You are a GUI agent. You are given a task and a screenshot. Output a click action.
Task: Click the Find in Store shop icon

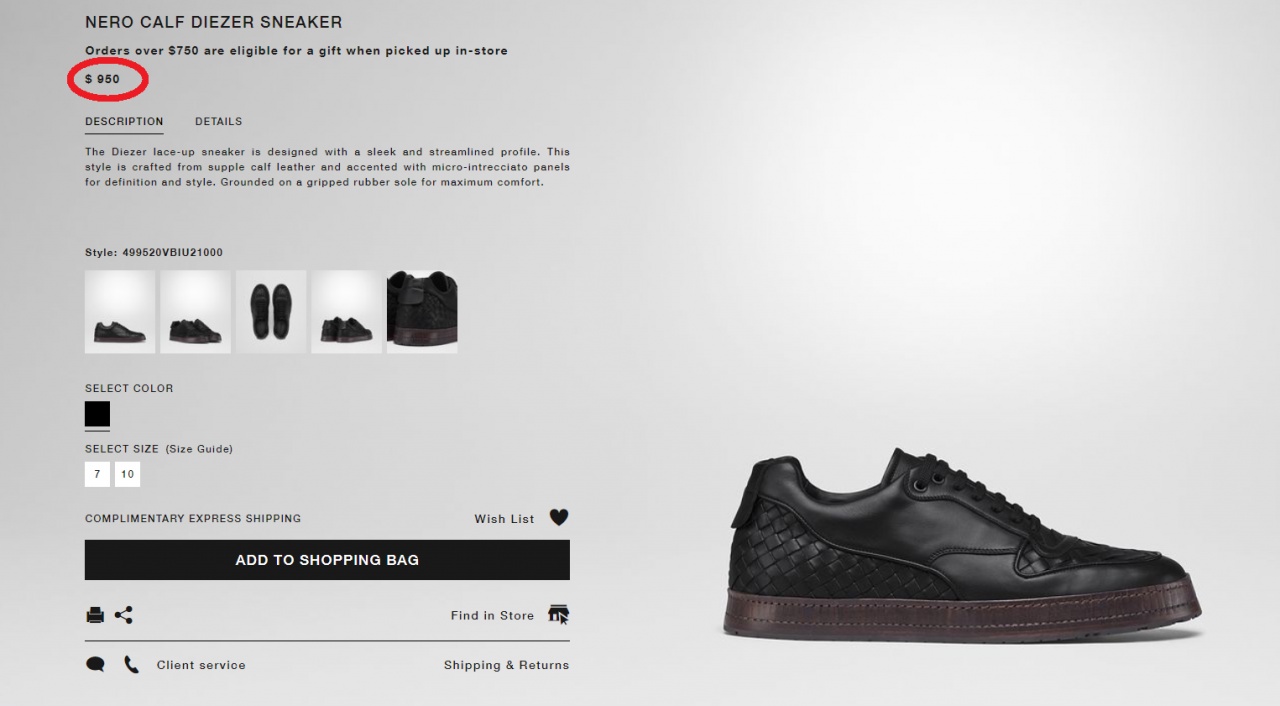click(x=559, y=614)
